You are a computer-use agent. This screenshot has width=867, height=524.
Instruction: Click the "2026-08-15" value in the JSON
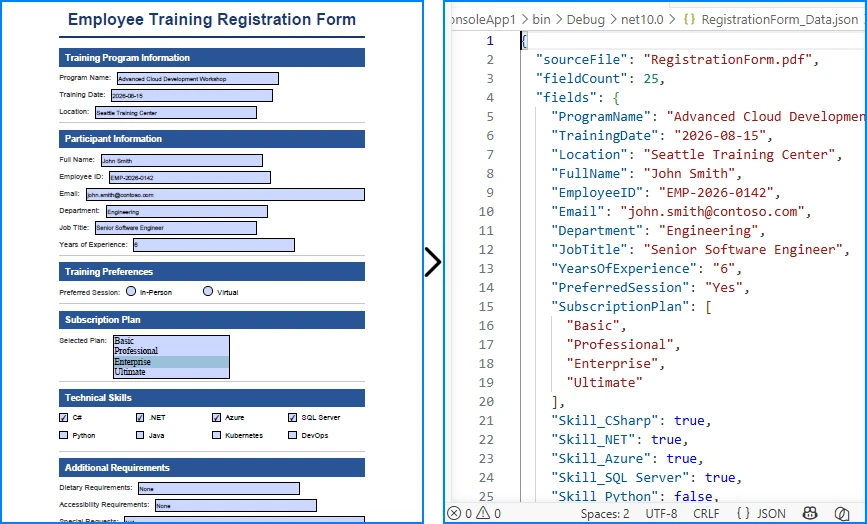coord(719,135)
